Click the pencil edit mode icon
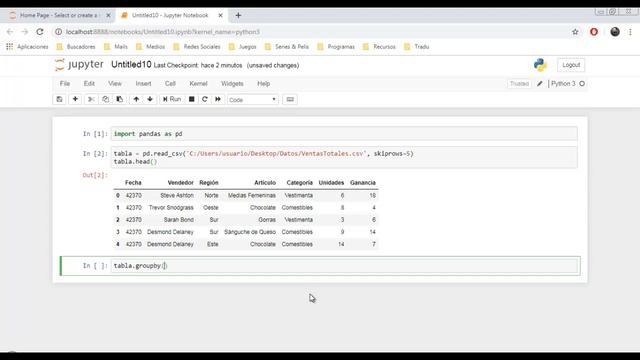 pos(540,84)
